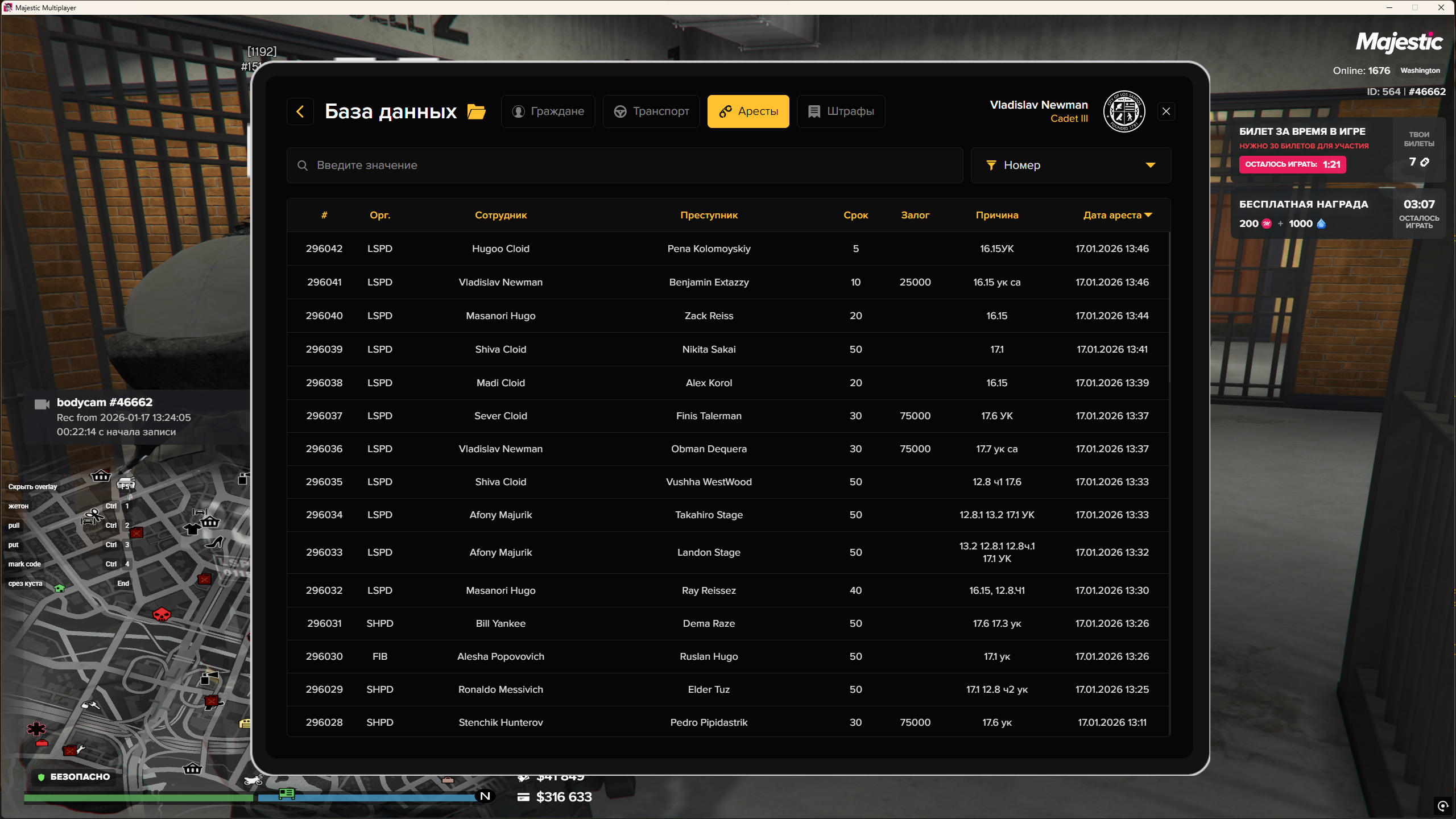Viewport: 1456px width, 819px height.
Task: Close the database panel with X
Action: [x=1166, y=111]
